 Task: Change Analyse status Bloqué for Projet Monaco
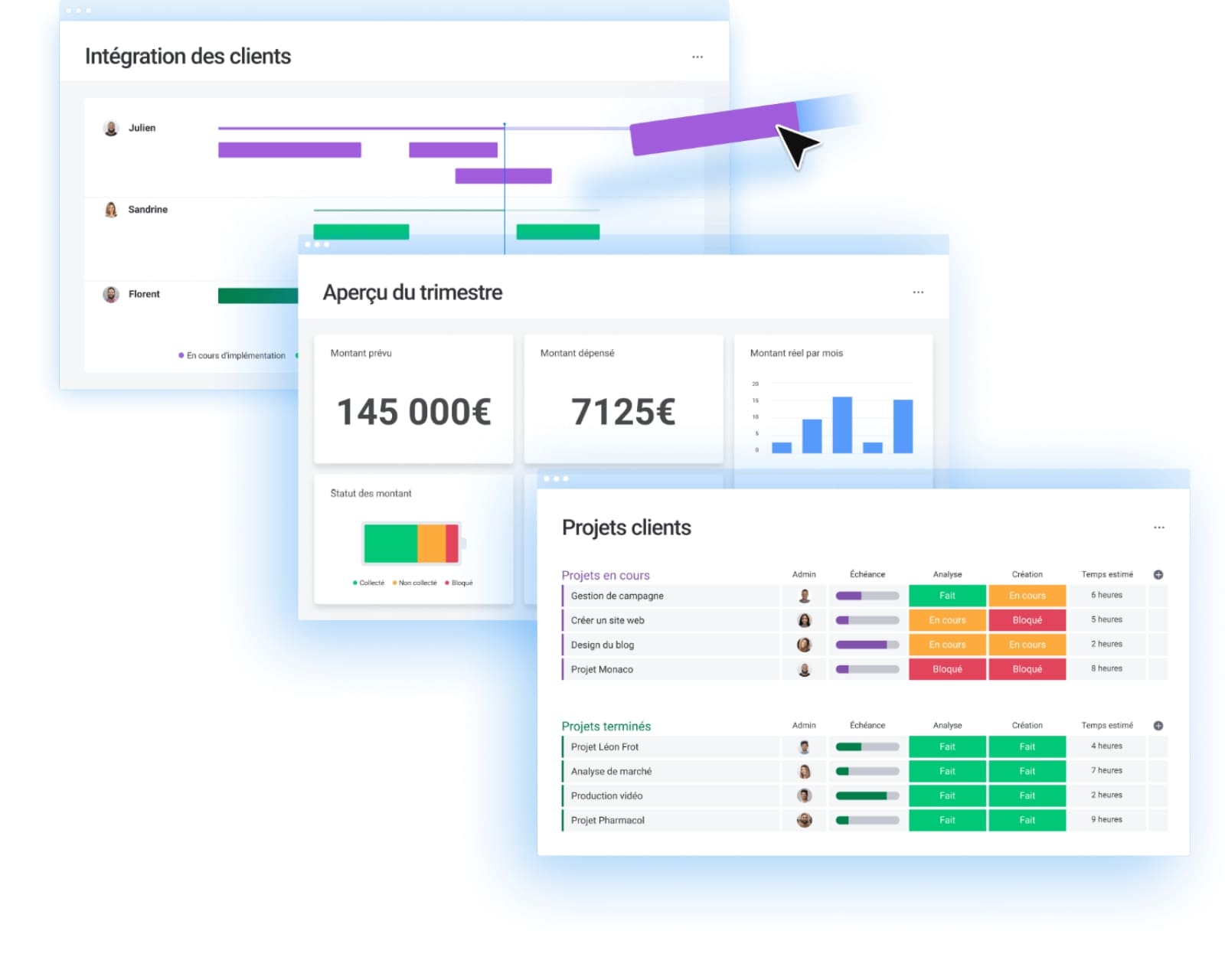point(947,669)
